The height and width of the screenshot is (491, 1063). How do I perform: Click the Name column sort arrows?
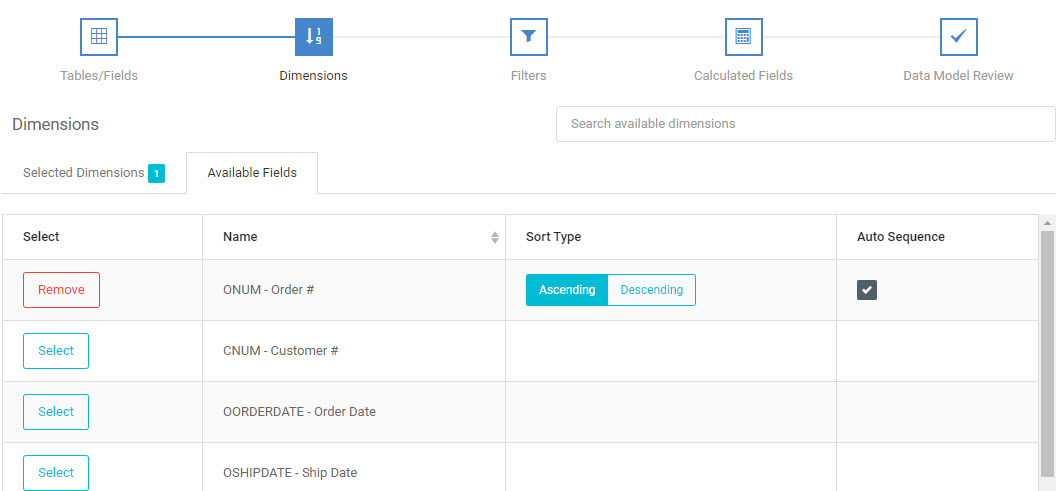(x=495, y=237)
